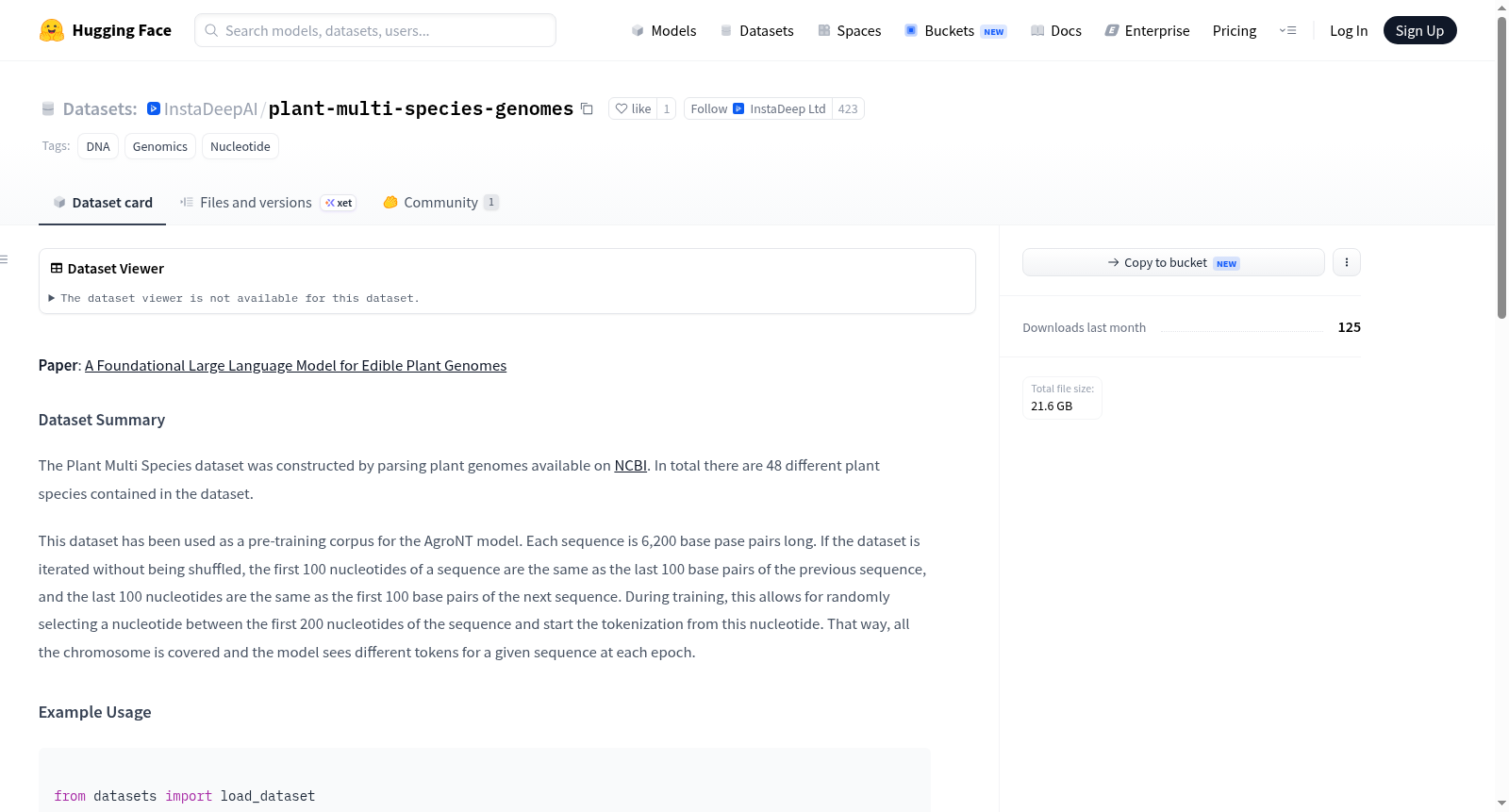This screenshot has width=1509, height=812.
Task: Select the Dataset card tab
Action: tap(103, 203)
